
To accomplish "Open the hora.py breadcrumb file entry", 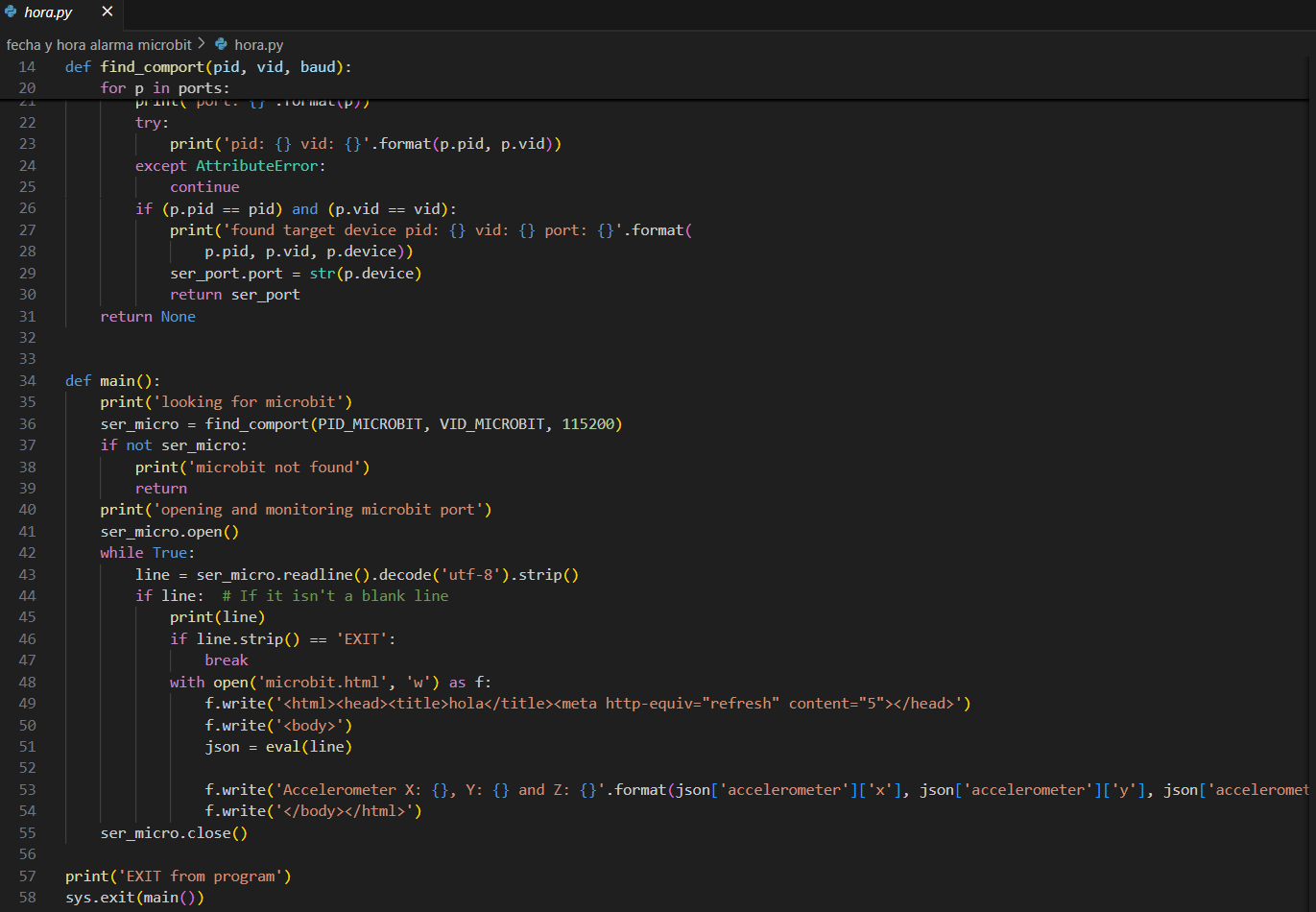I will coord(258,44).
